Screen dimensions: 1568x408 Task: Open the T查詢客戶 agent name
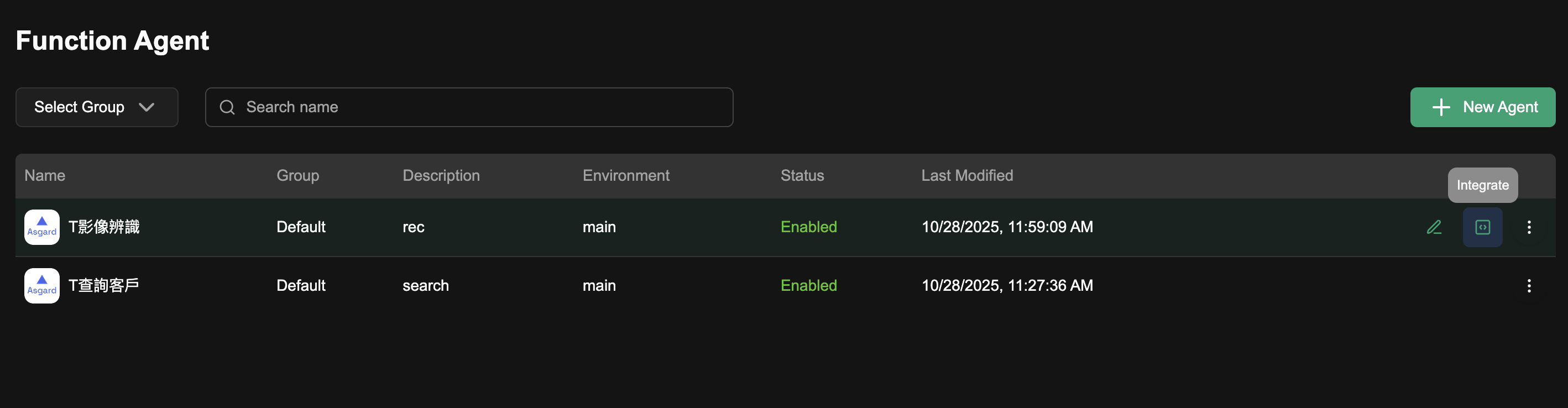point(103,286)
